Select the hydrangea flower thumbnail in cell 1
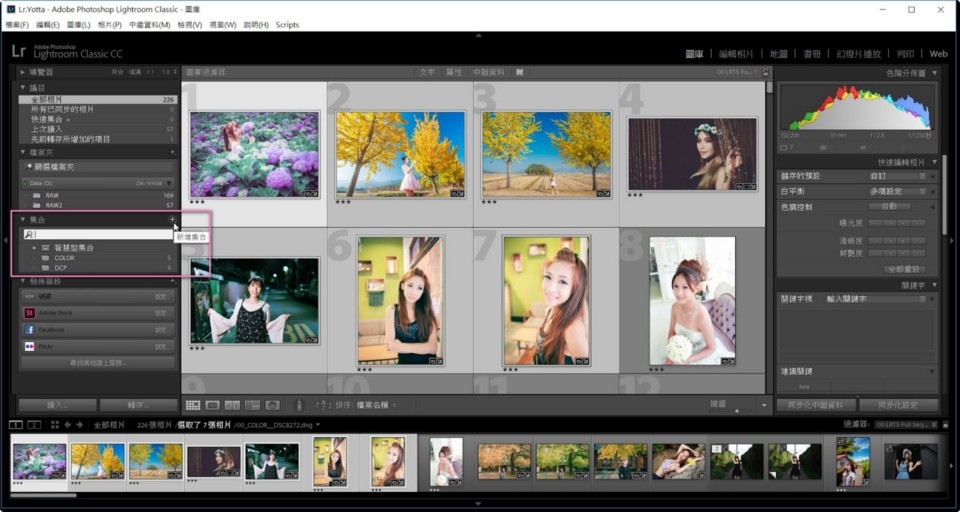 (254, 154)
